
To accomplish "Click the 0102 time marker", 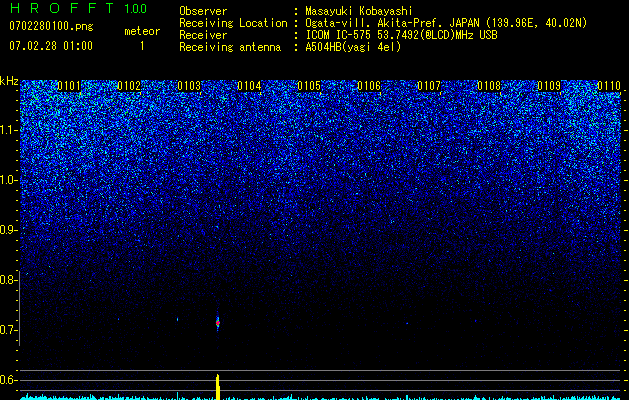I will pyautogui.click(x=129, y=86).
